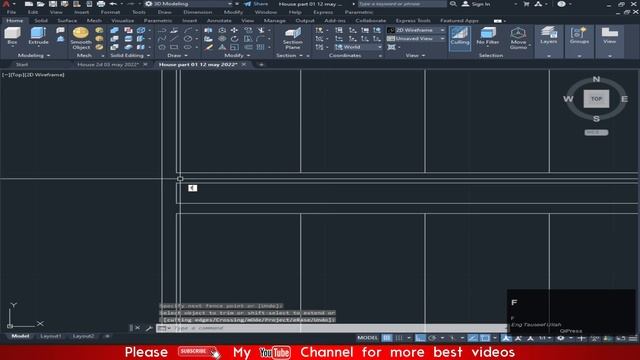Expand the Solid Editing panel
640x360 pixels.
point(130,56)
